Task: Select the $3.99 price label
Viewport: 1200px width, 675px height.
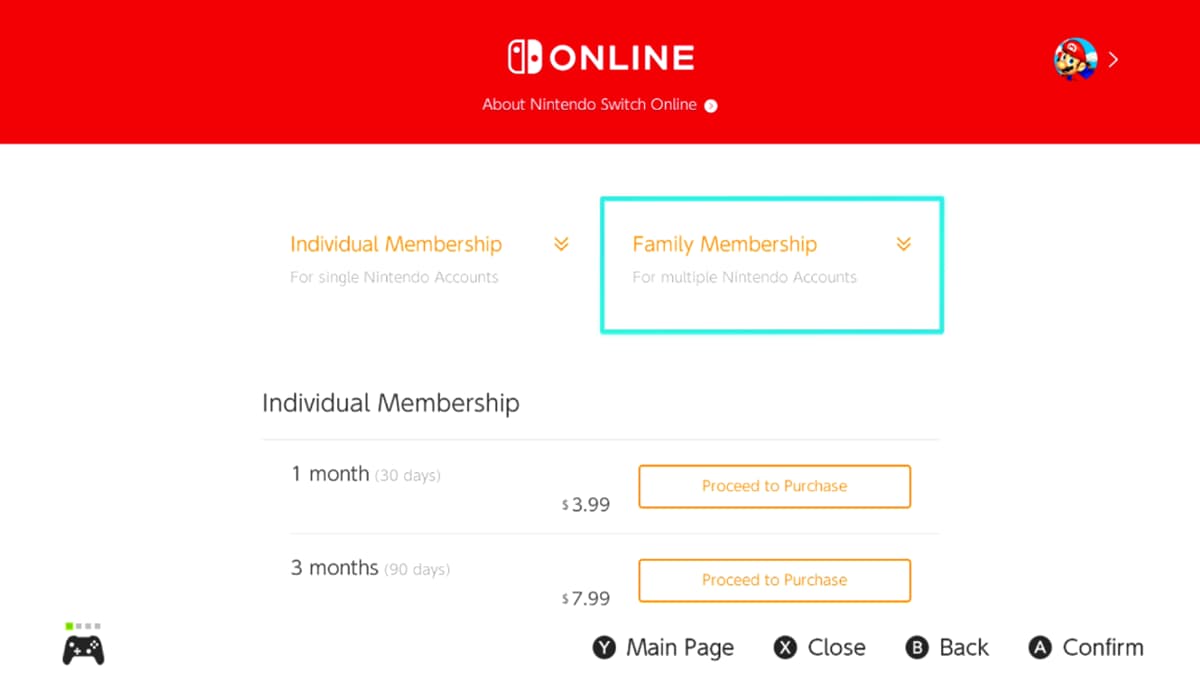Action: tap(585, 504)
